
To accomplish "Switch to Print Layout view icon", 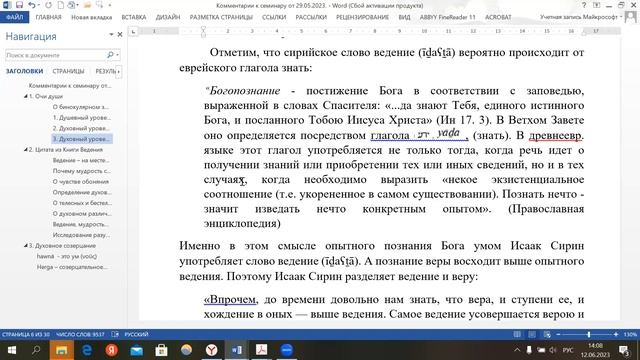I will point(532,334).
